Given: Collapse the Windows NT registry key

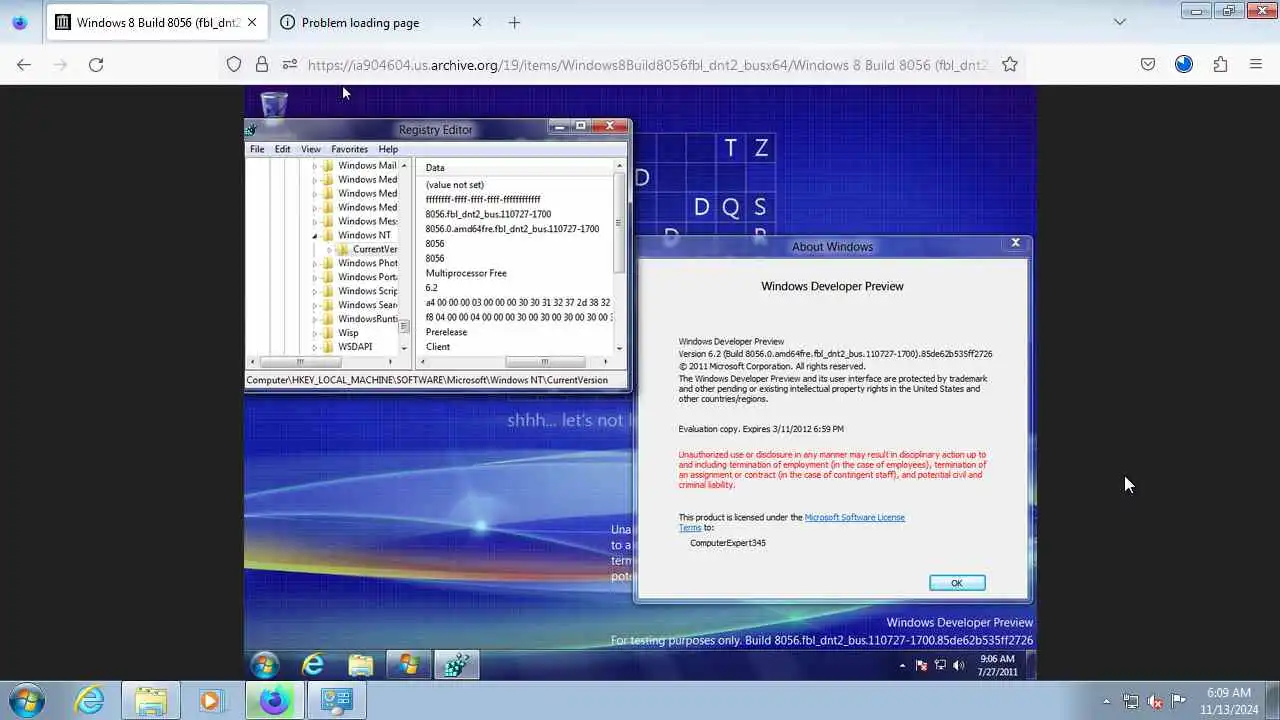Looking at the screenshot, I should tap(315, 236).
